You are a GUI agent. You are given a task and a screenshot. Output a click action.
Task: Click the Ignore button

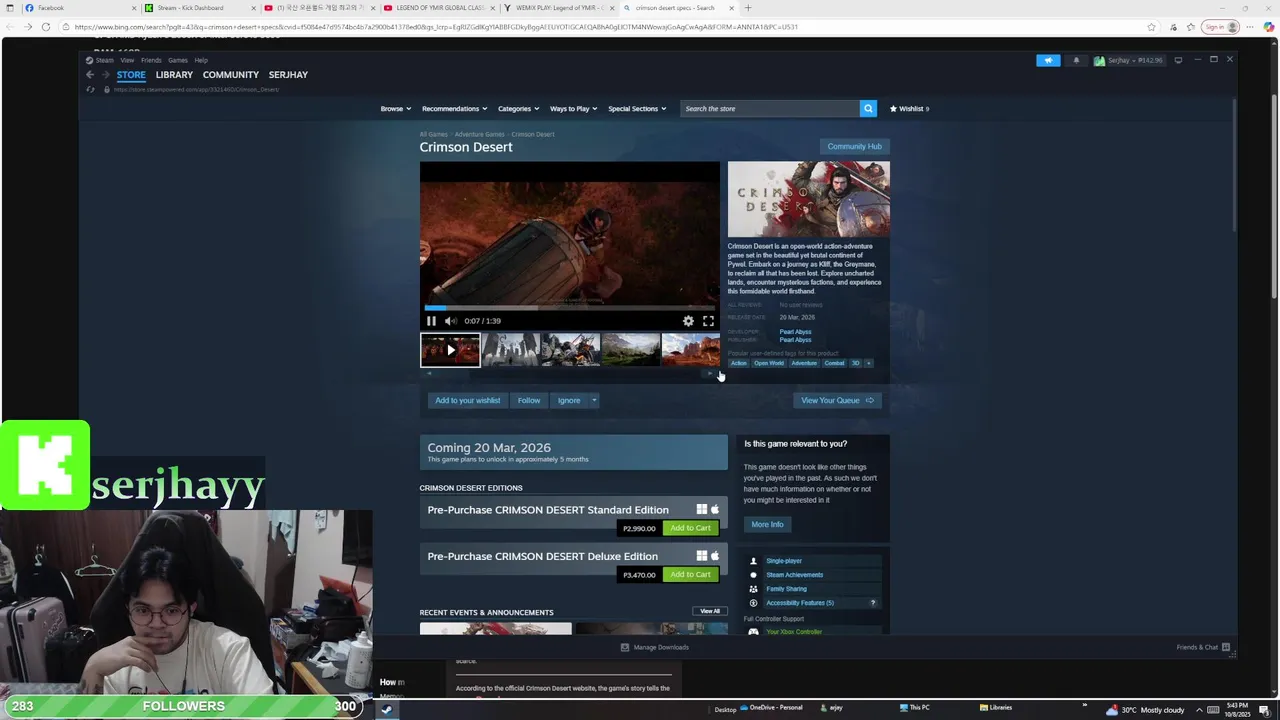tap(569, 400)
